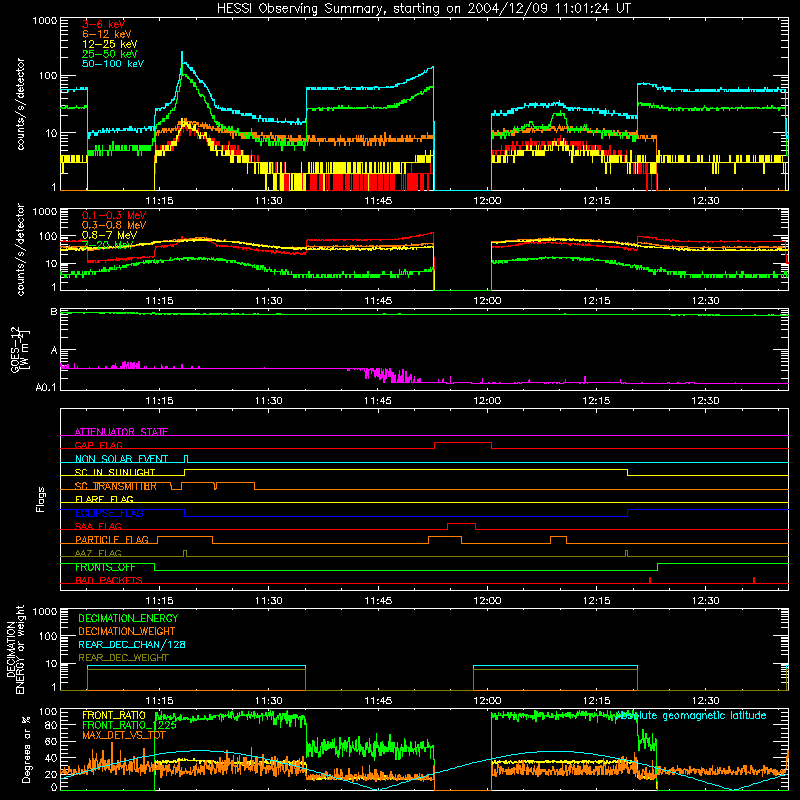Click the Degrees or % axis title
This screenshot has width=800, height=800.
[26, 749]
